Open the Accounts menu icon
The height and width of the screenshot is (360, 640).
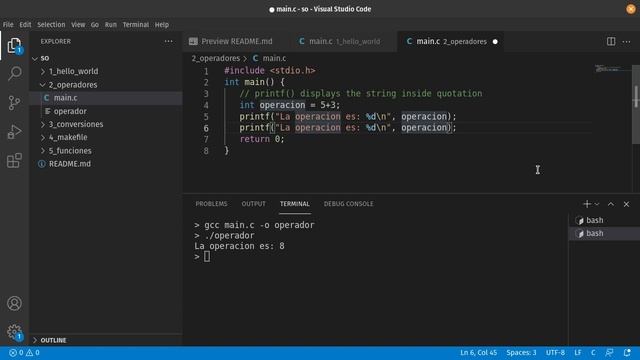14,303
